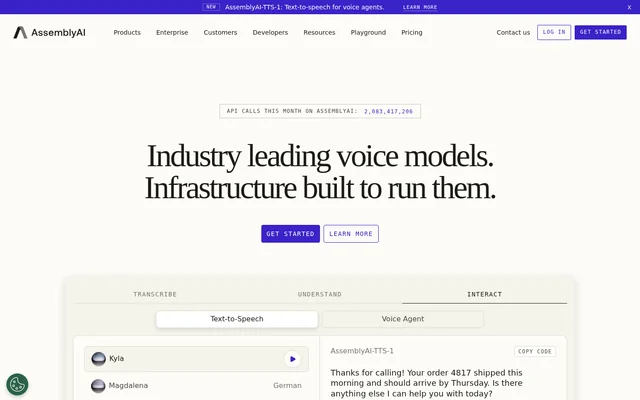This screenshot has height=400, width=640.
Task: Go to the Playground page
Action: 368,32
